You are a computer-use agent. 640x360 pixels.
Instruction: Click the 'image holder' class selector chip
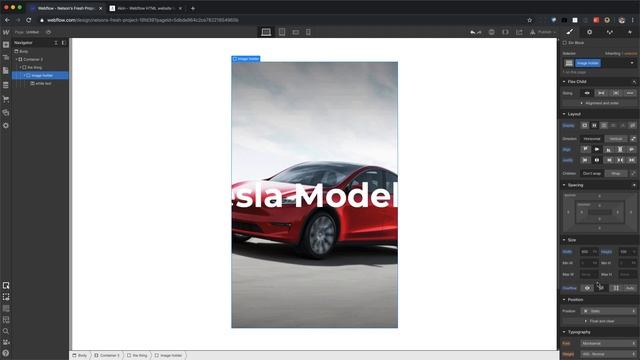588,63
